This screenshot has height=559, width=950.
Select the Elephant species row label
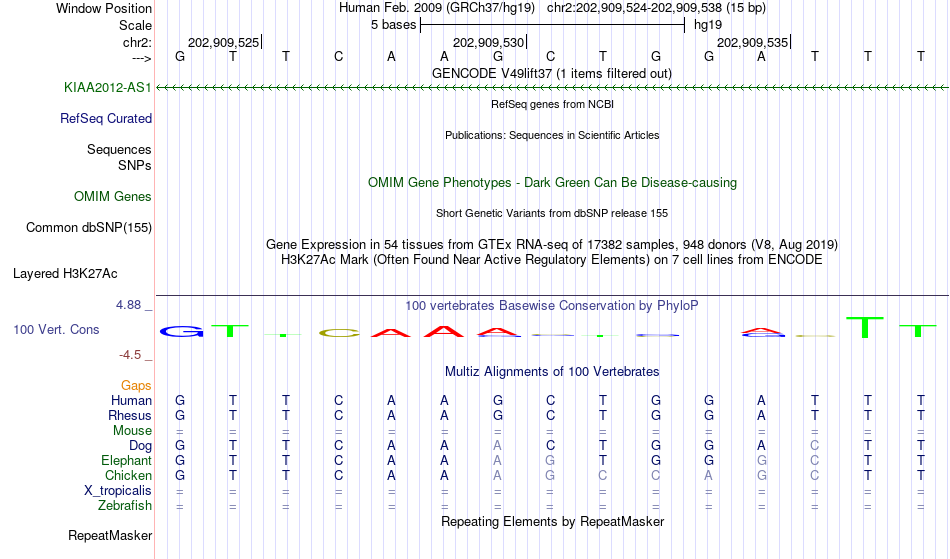pos(127,461)
